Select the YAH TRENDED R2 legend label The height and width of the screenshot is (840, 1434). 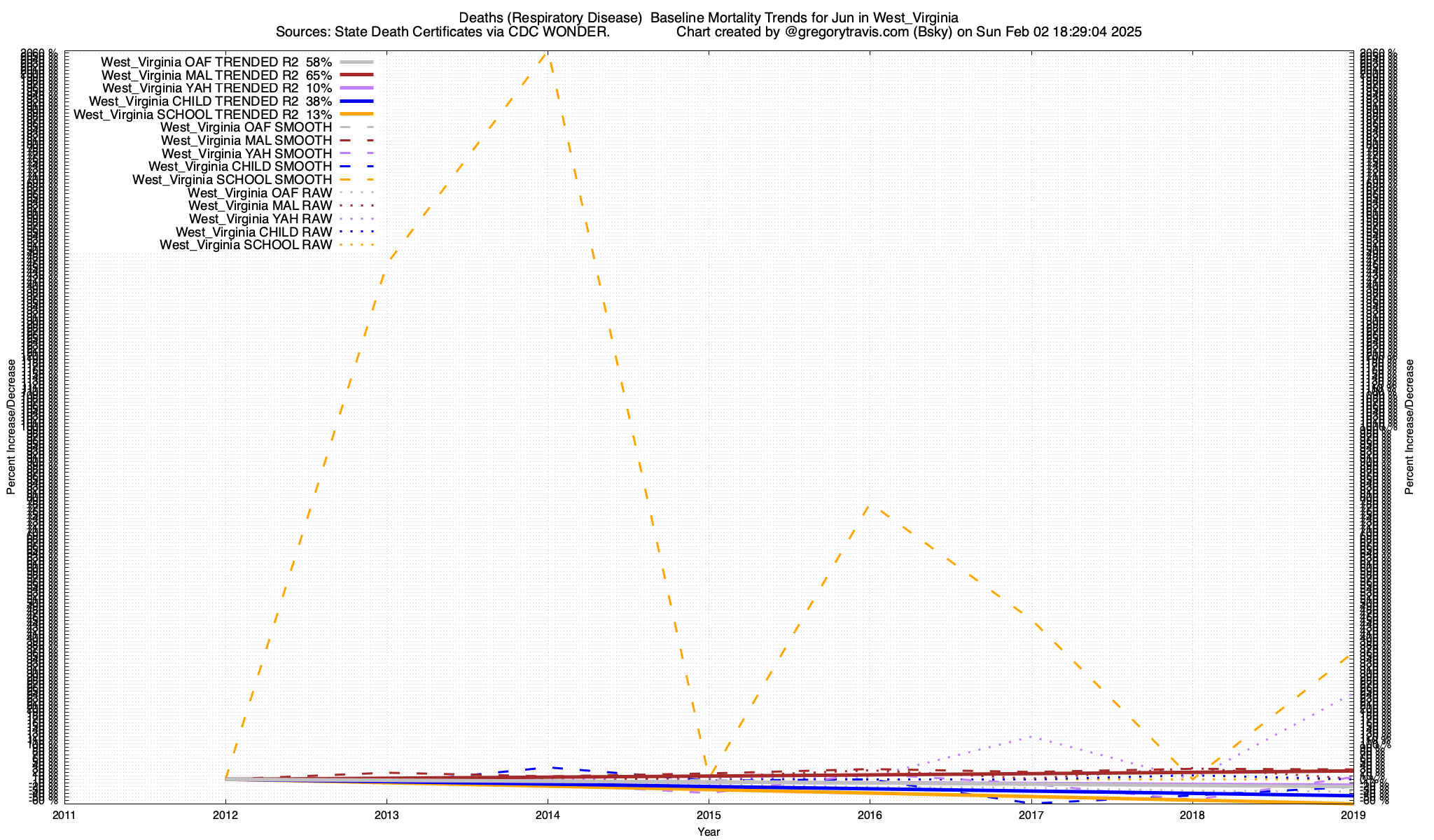click(x=217, y=88)
